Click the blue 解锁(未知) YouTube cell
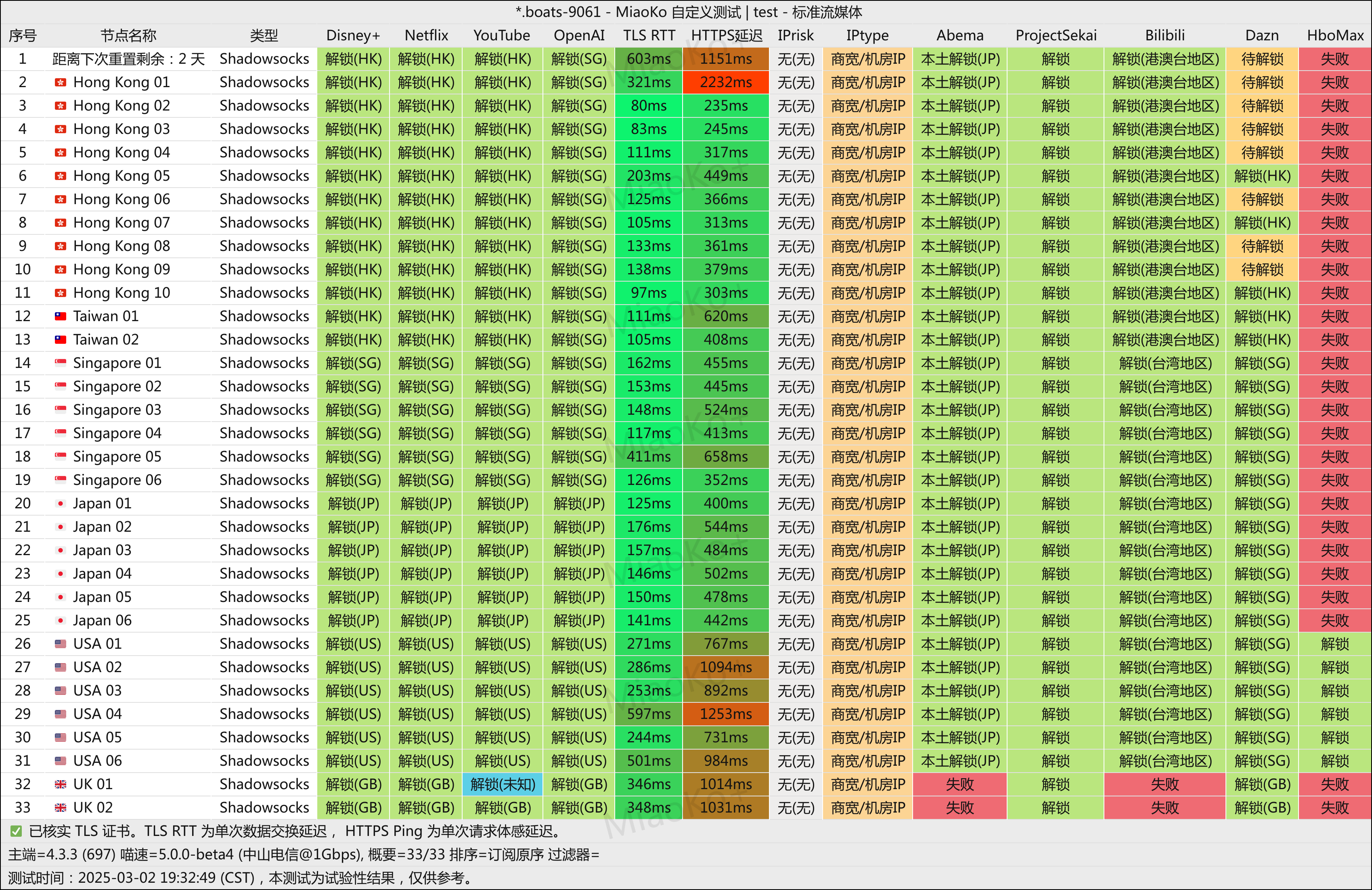The image size is (1372, 890). [x=502, y=784]
